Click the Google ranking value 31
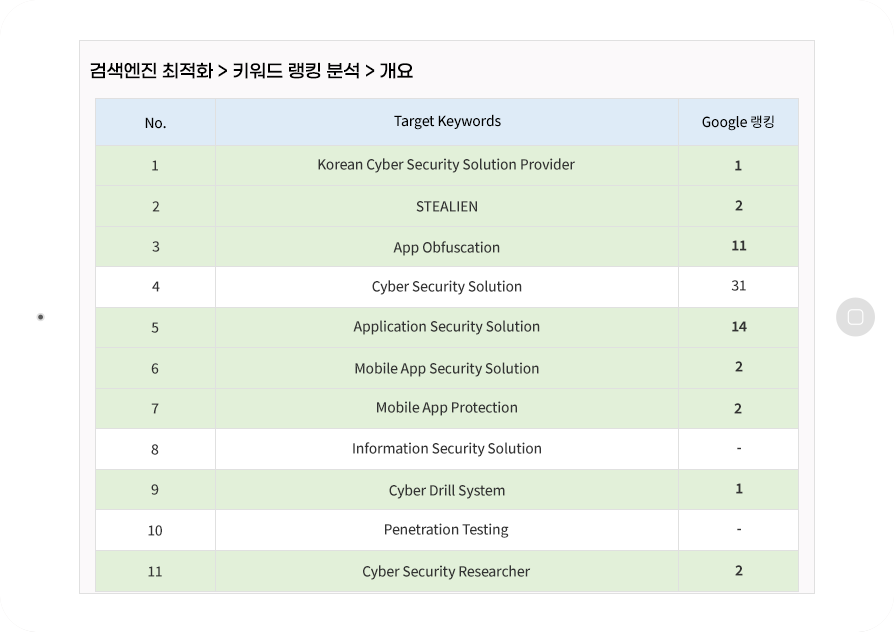Viewport: 894px width, 632px height. tap(738, 286)
